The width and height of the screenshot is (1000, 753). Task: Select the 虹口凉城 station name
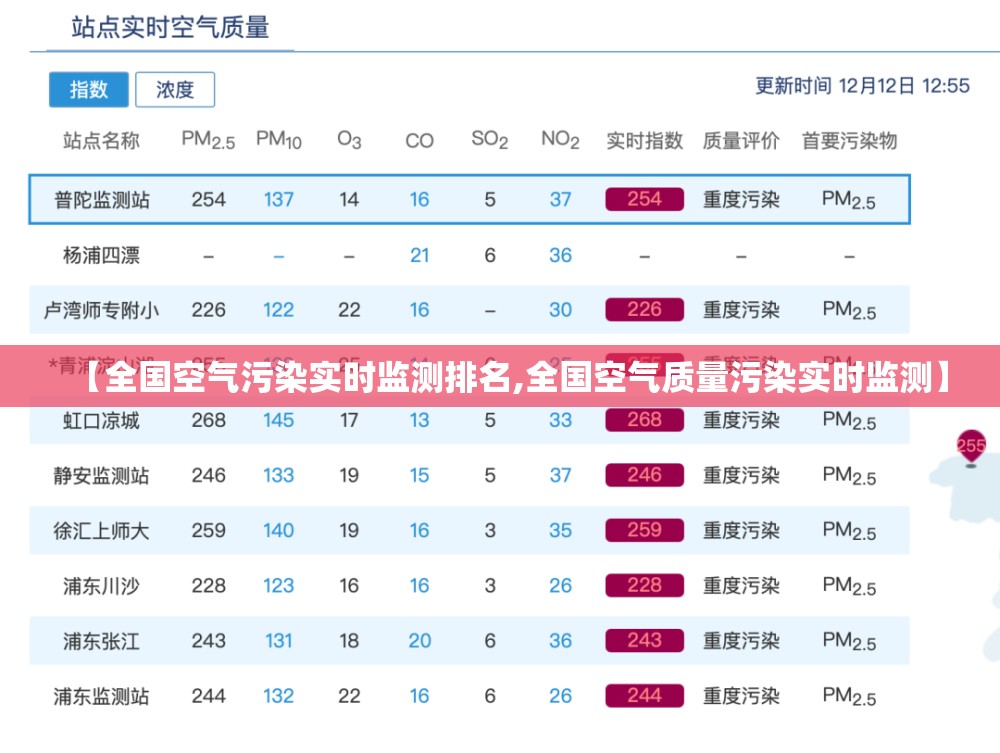coord(101,421)
